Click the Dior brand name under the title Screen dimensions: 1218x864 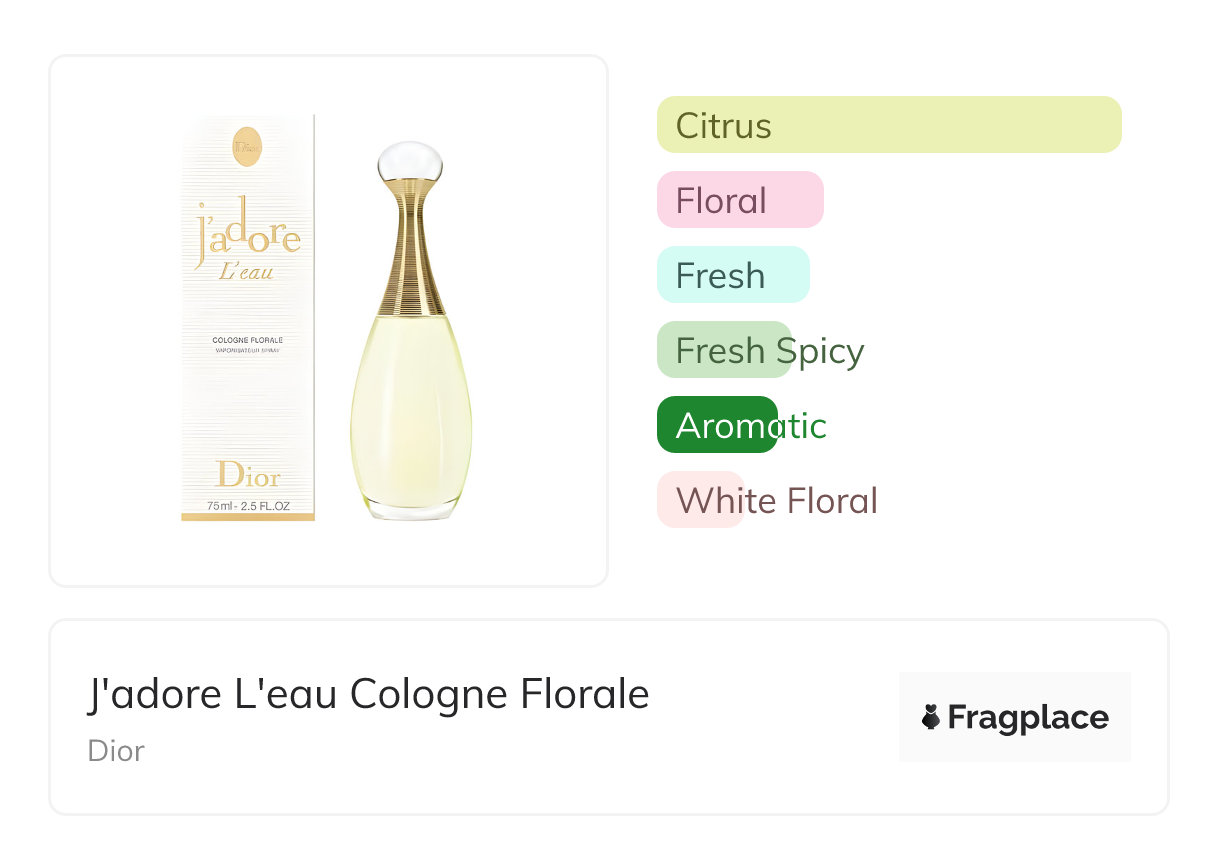(116, 750)
